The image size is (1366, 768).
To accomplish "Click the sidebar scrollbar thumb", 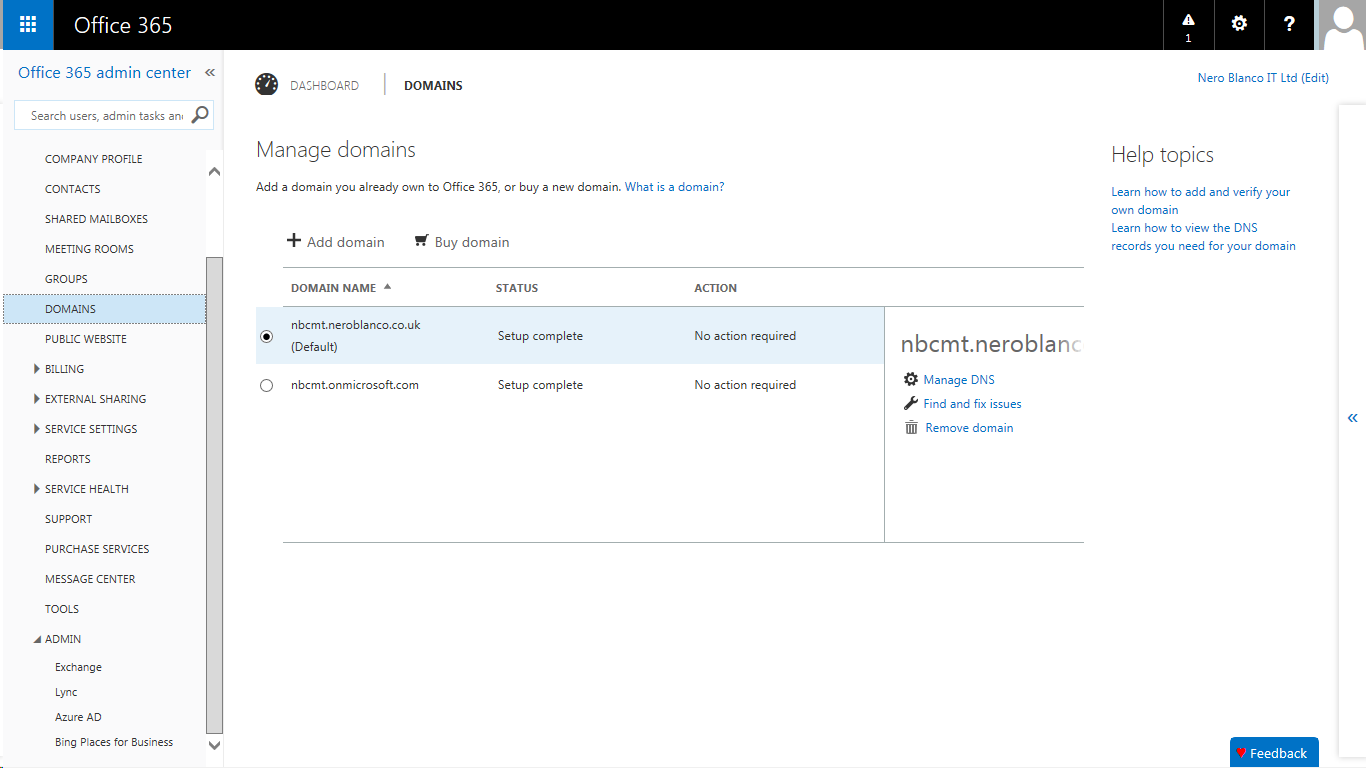I will (x=214, y=495).
